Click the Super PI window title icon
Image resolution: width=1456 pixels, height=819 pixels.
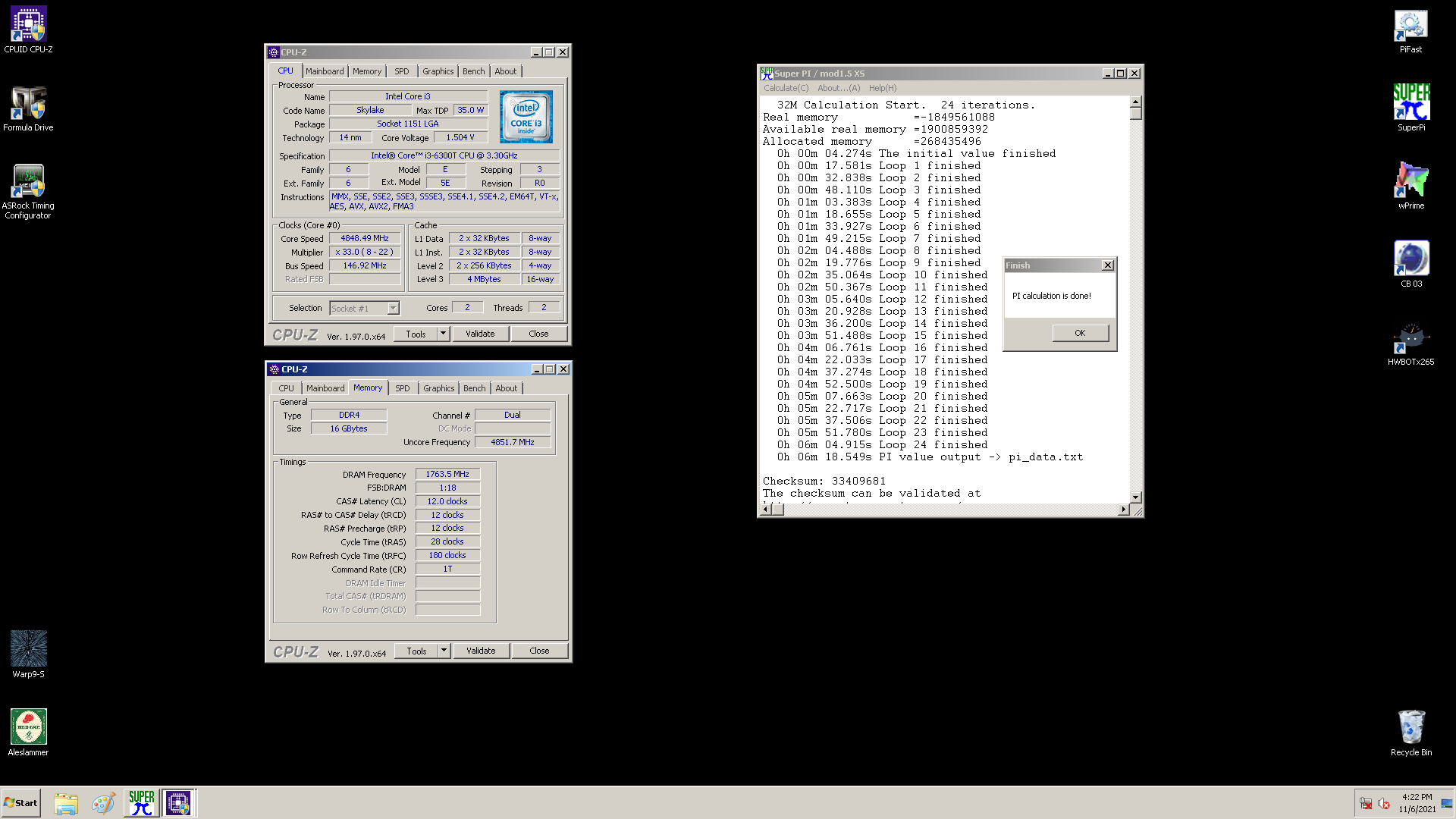click(767, 74)
